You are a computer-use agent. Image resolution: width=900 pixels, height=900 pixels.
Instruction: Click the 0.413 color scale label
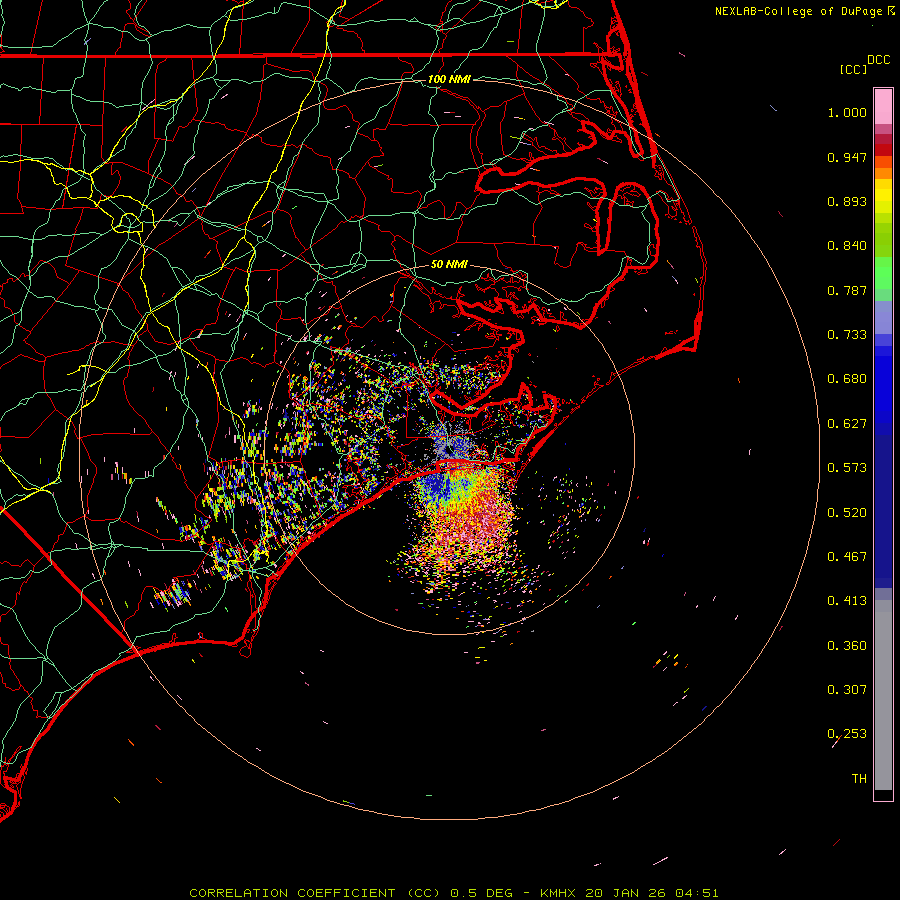(x=847, y=601)
